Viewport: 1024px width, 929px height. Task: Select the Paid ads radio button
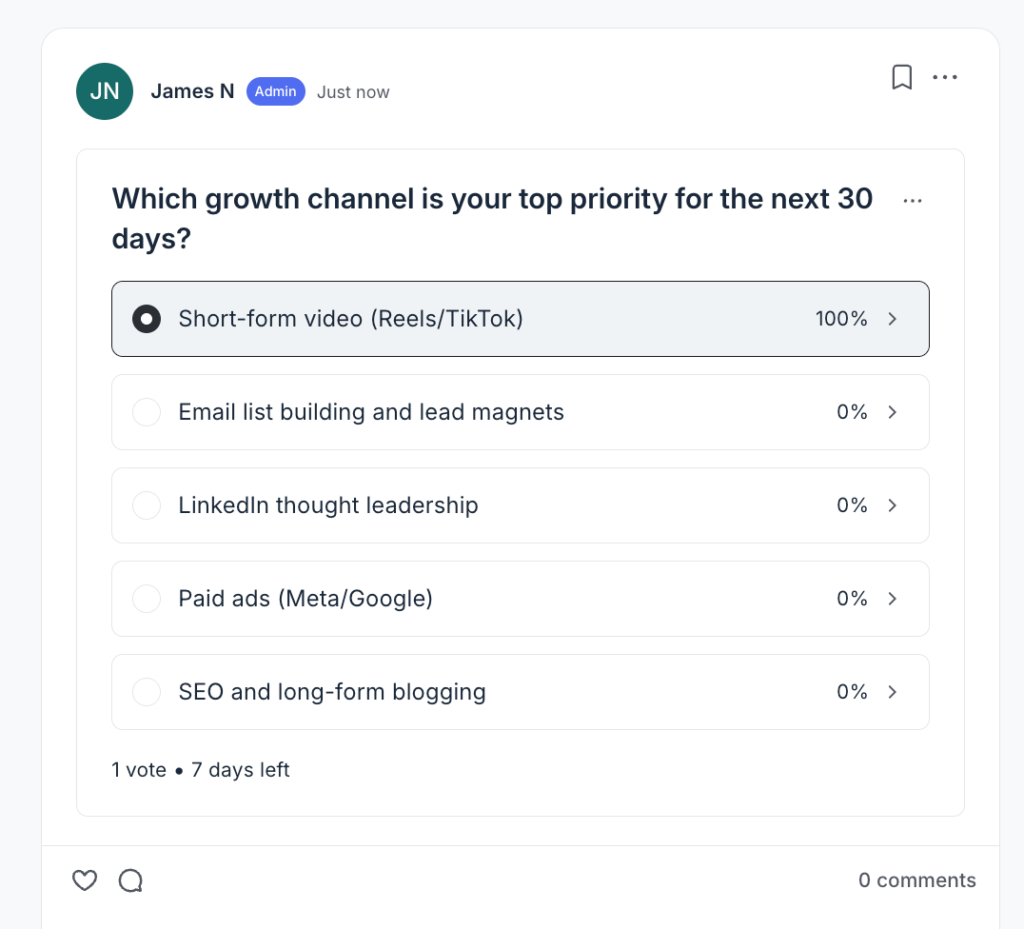(147, 599)
